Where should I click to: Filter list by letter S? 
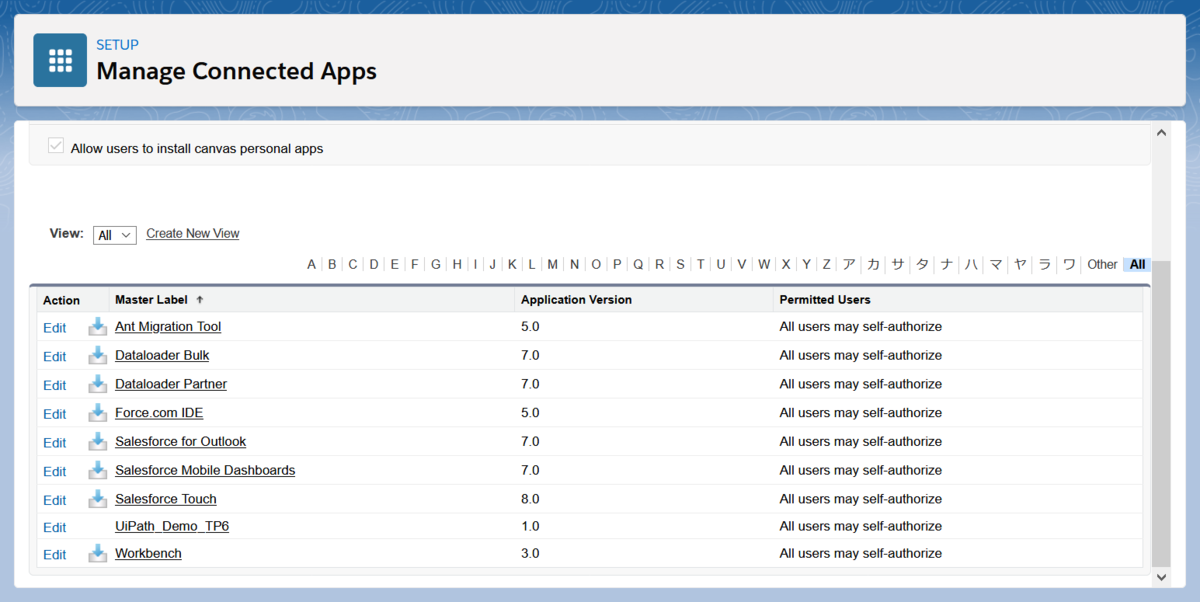click(680, 265)
